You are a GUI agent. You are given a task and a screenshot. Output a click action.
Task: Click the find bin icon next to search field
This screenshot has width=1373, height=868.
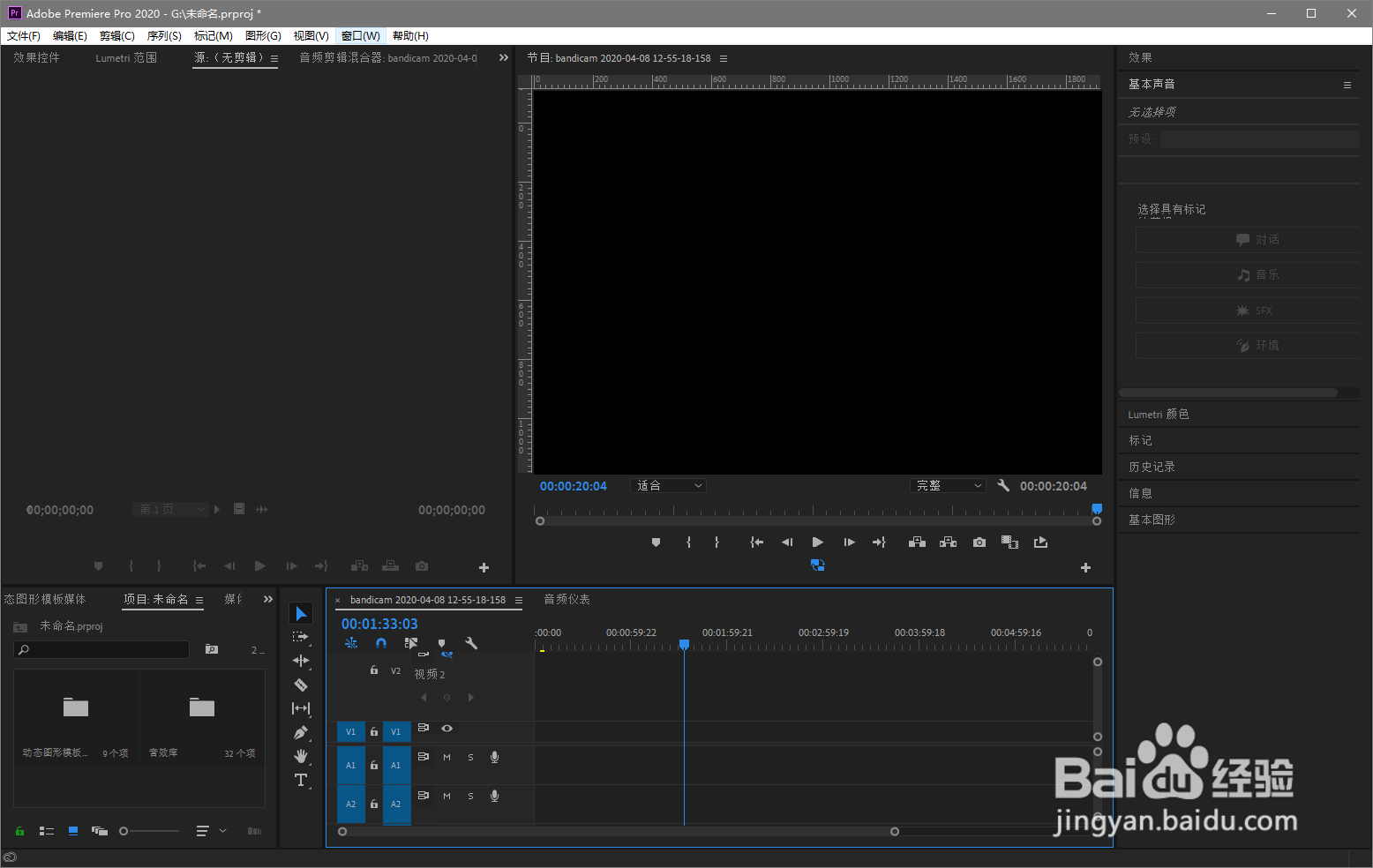[212, 649]
